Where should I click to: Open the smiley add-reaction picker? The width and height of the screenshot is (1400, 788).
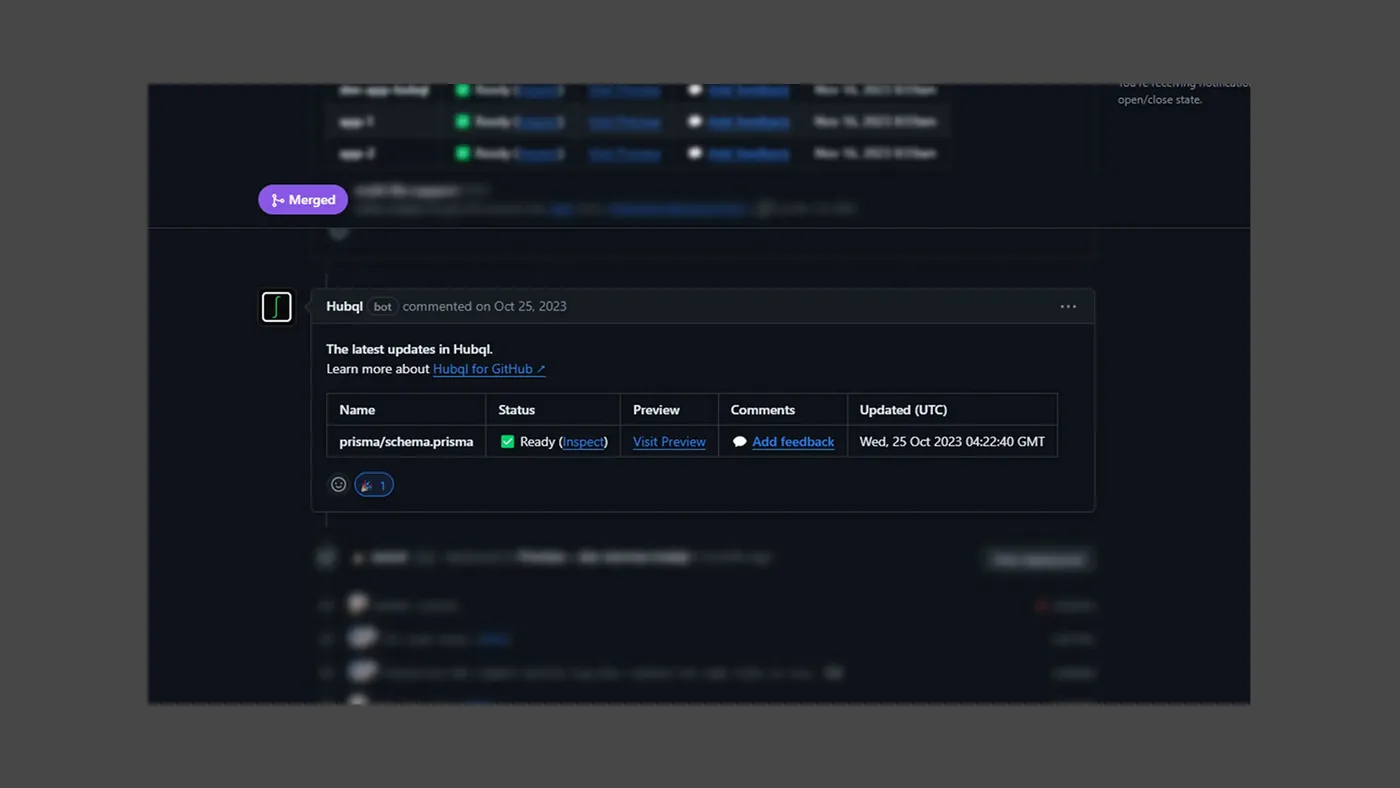[x=339, y=485]
